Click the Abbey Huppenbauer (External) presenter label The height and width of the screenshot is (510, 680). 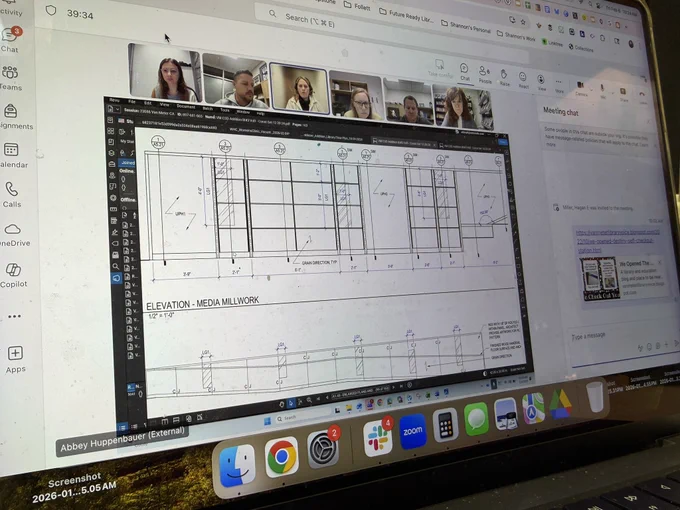pos(122,440)
